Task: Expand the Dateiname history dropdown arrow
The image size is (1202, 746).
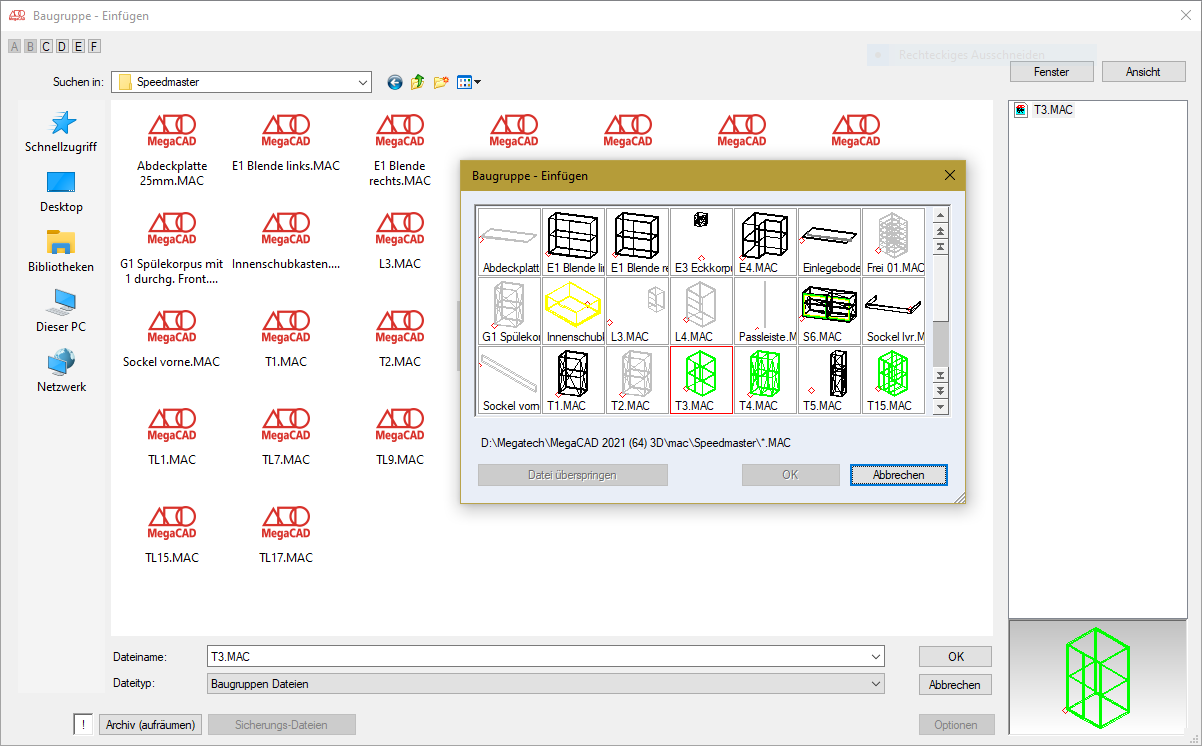Action: pos(876,657)
